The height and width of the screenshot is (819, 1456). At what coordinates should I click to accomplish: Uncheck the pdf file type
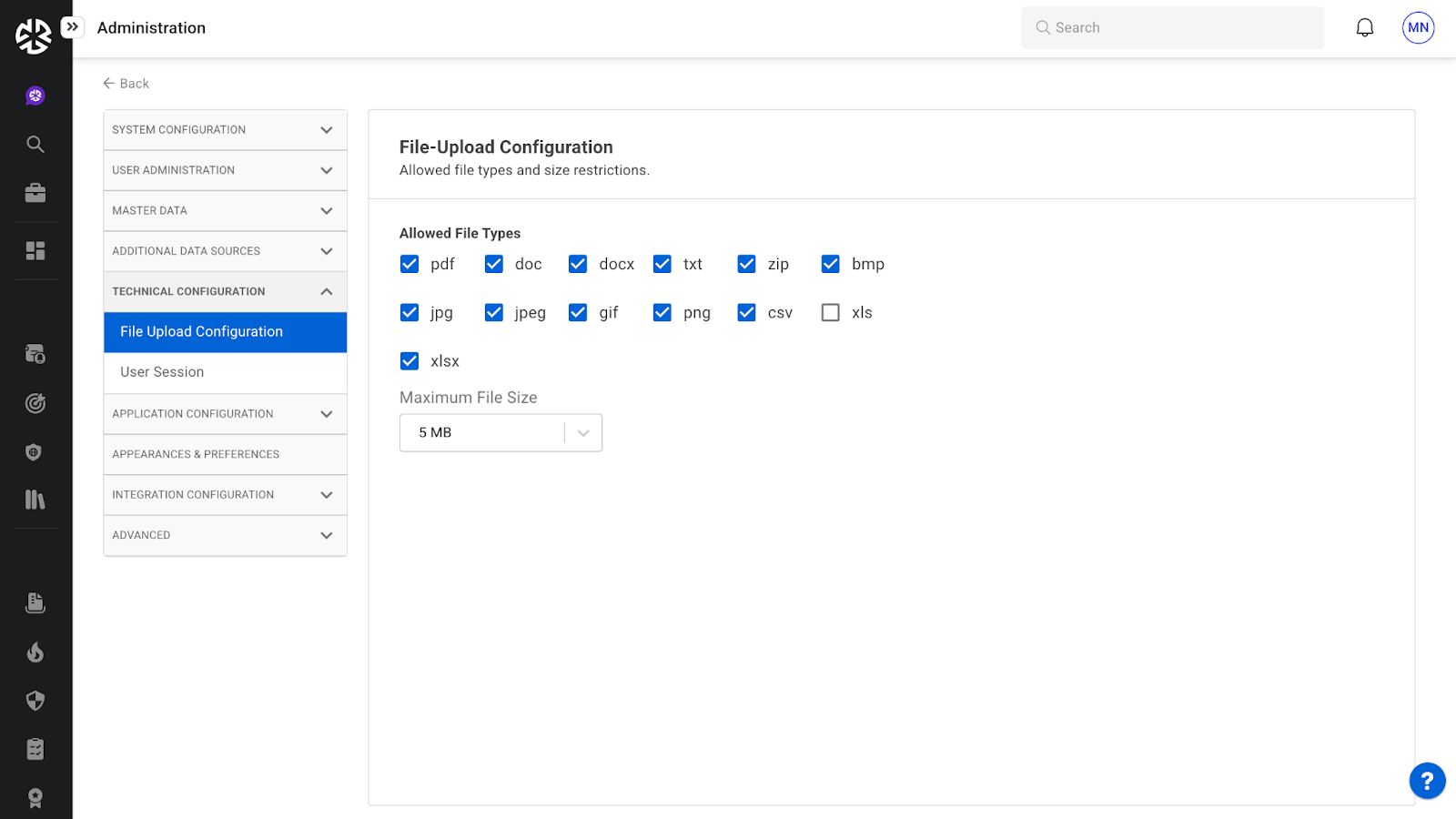(409, 264)
